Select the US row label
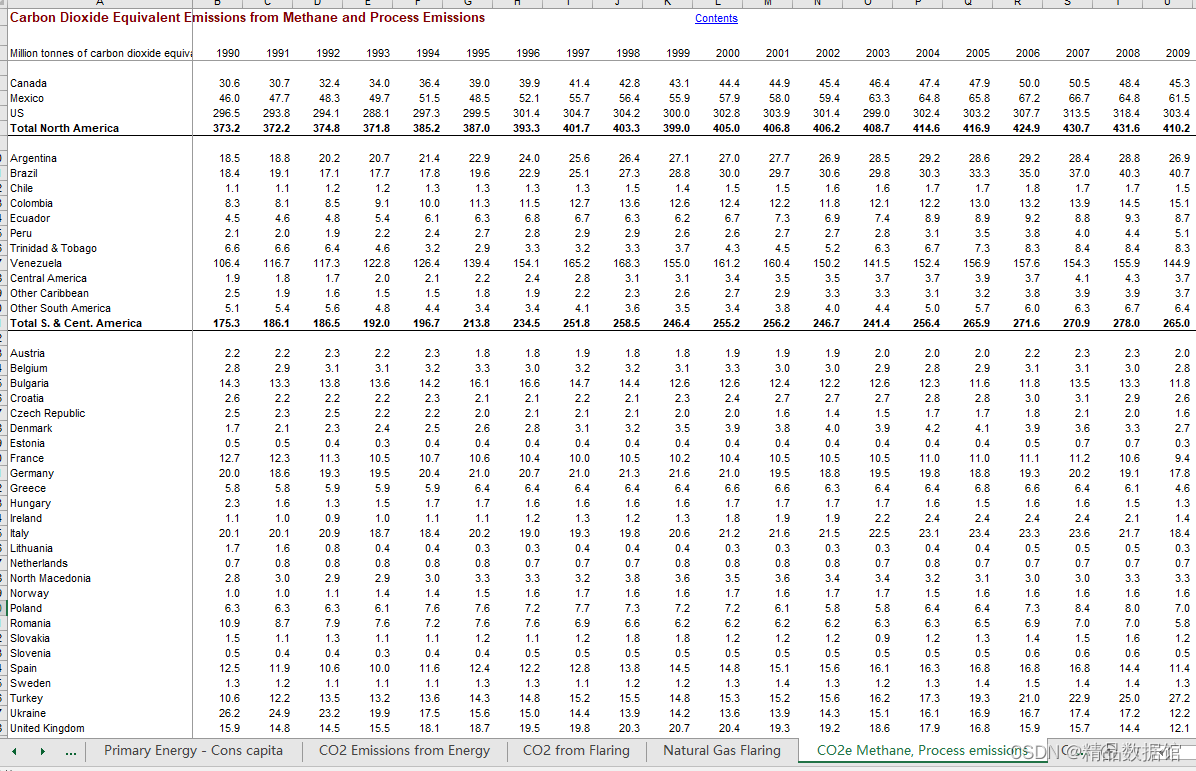 (x=17, y=113)
